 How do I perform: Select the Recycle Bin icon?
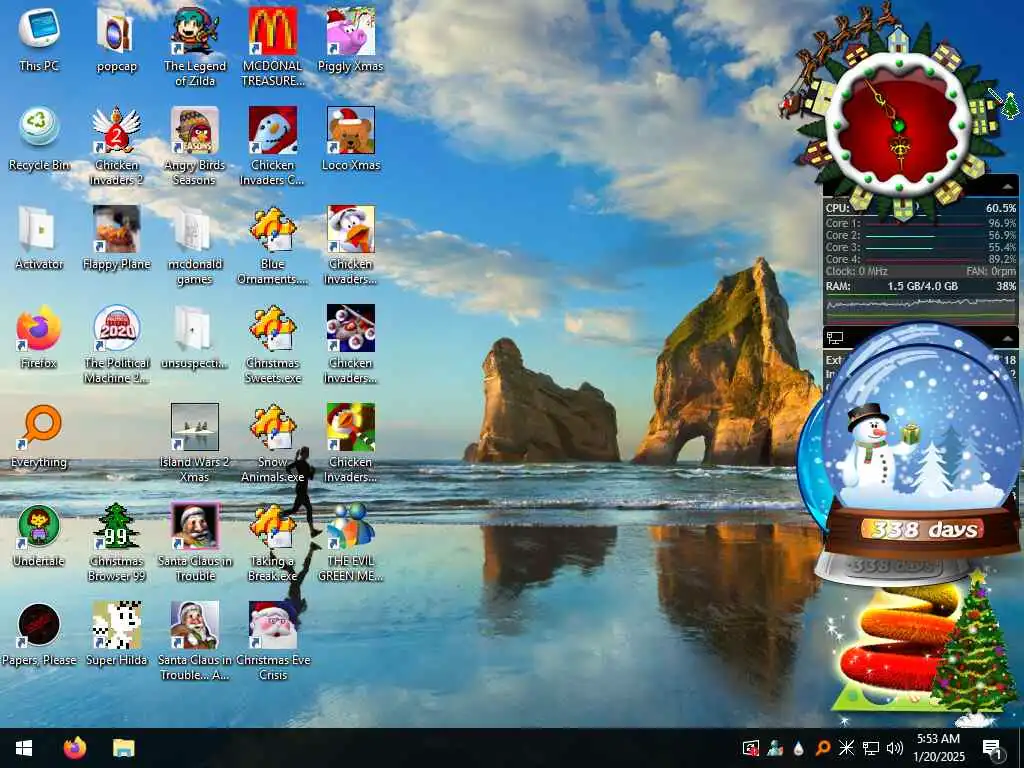[x=39, y=138]
